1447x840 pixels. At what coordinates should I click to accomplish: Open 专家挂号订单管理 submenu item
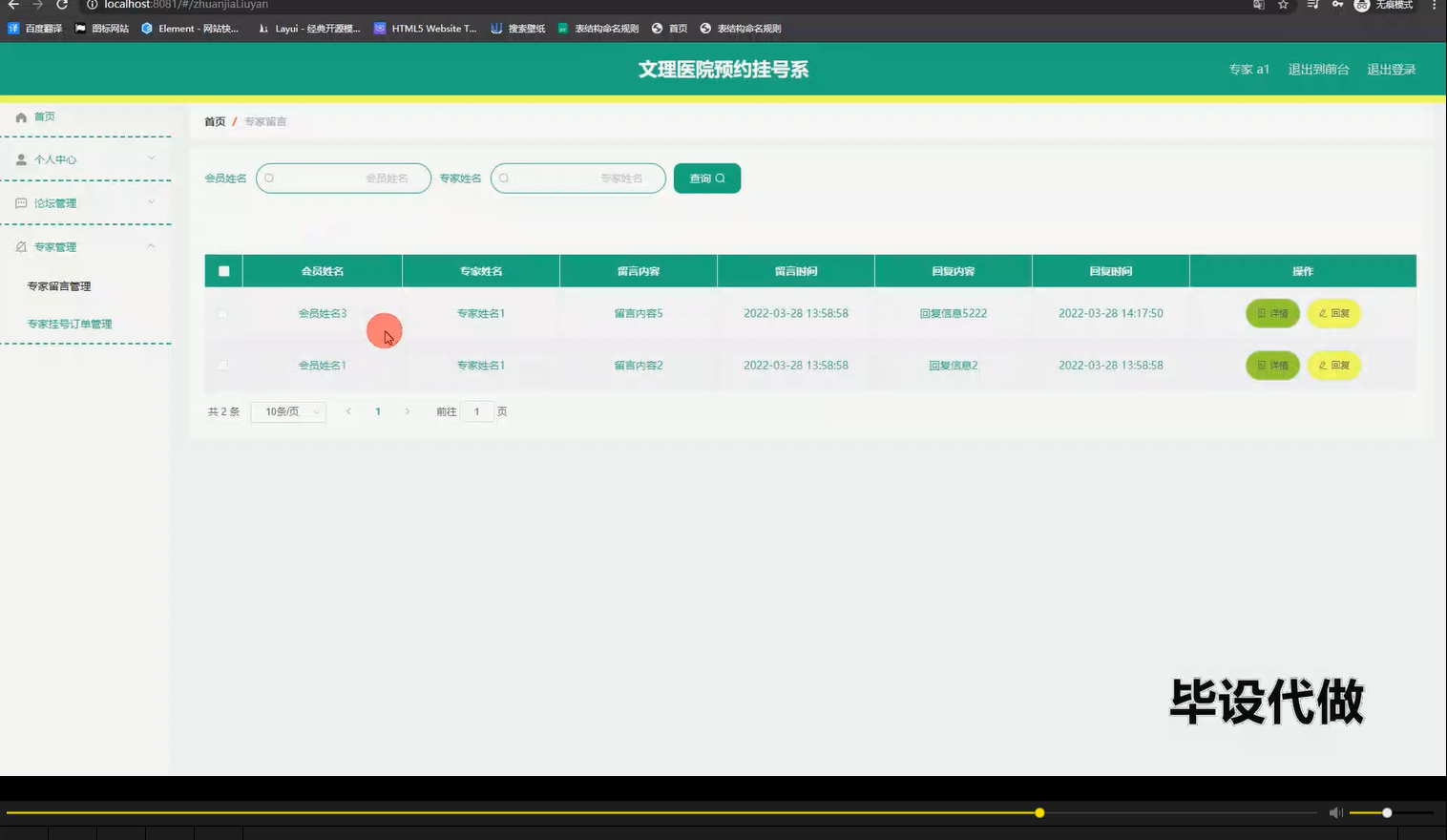coord(70,325)
